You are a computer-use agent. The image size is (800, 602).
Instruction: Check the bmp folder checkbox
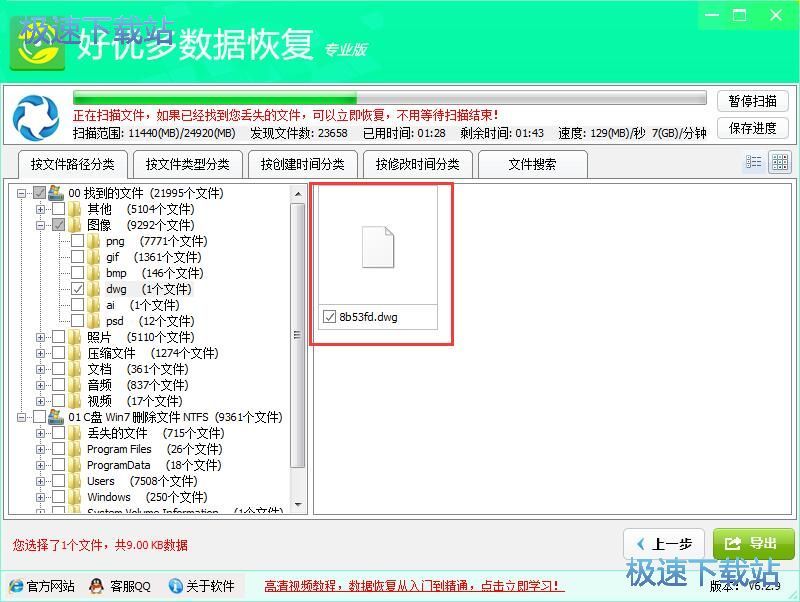click(x=78, y=273)
